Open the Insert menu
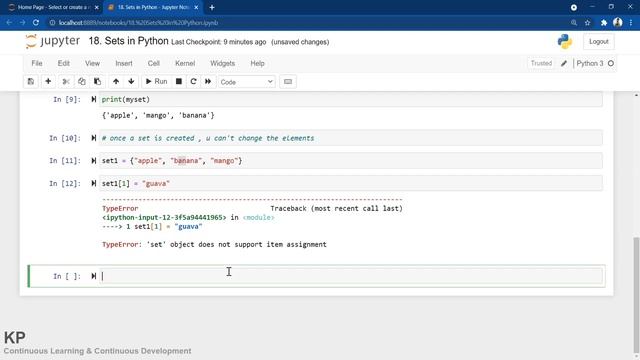This screenshot has width=640, height=360. pos(124,63)
